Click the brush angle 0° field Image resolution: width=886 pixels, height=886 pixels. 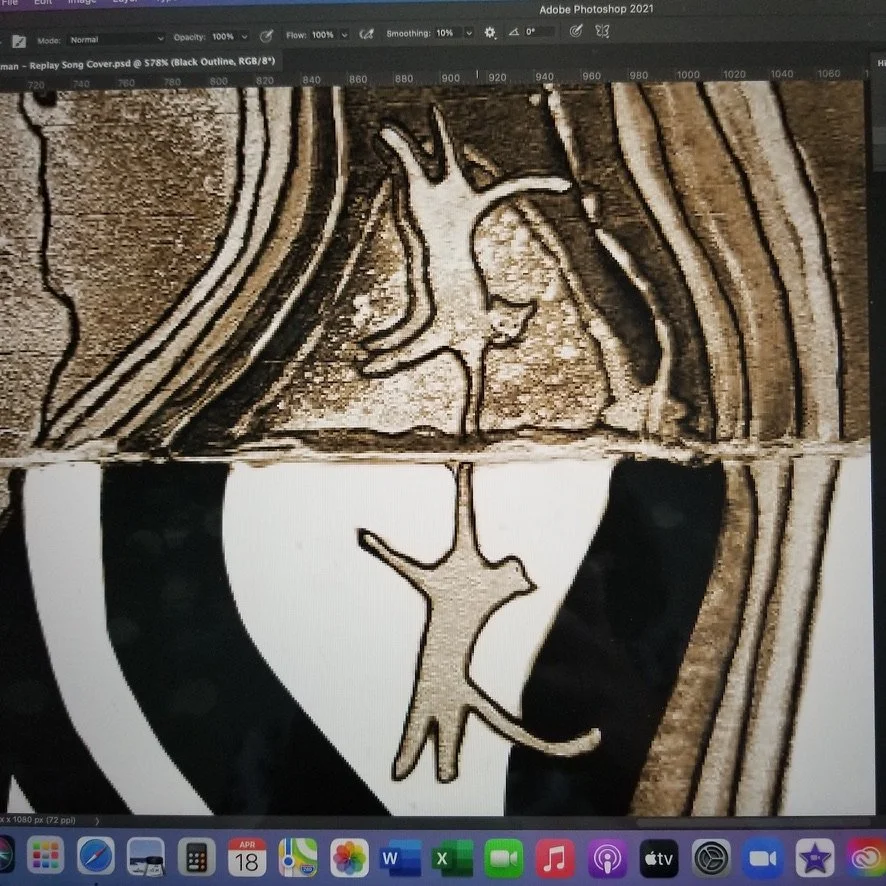click(540, 32)
